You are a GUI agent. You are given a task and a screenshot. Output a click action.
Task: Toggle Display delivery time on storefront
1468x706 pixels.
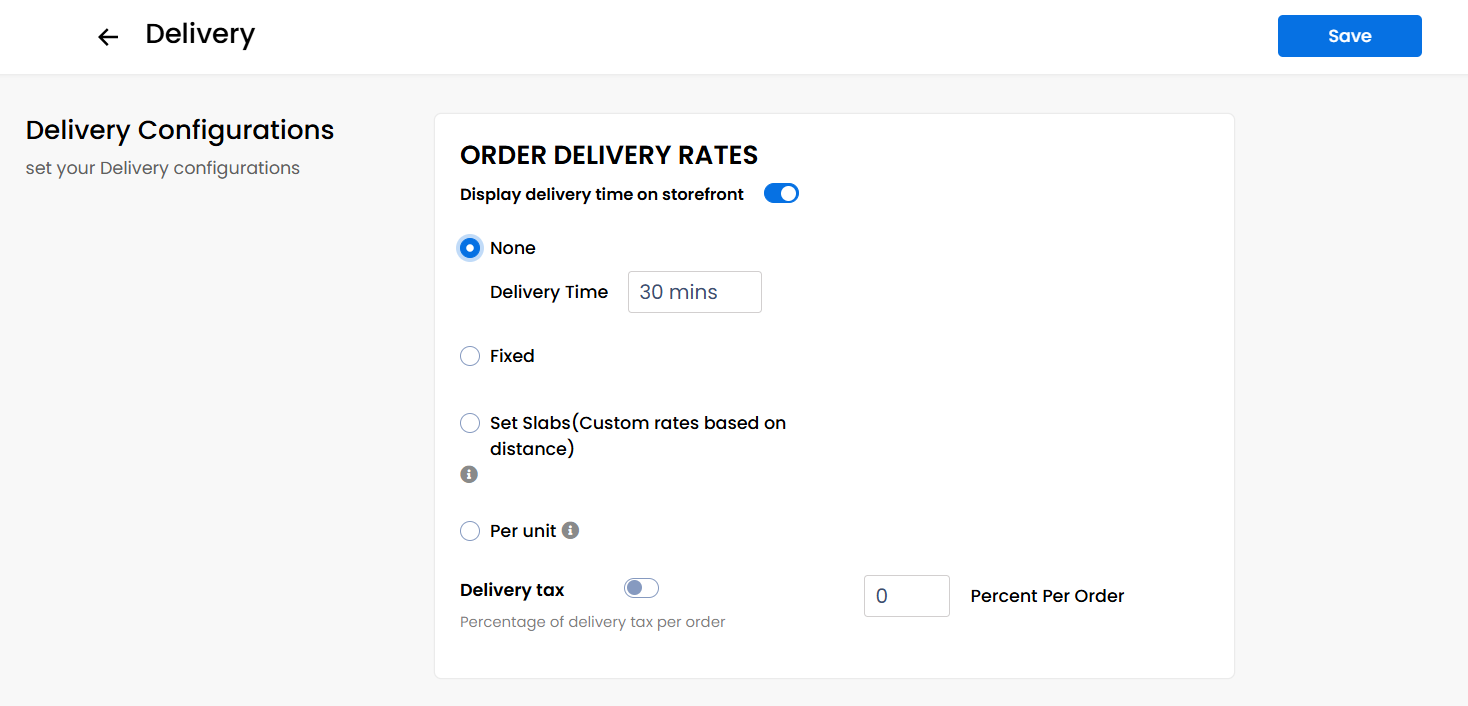coord(781,193)
